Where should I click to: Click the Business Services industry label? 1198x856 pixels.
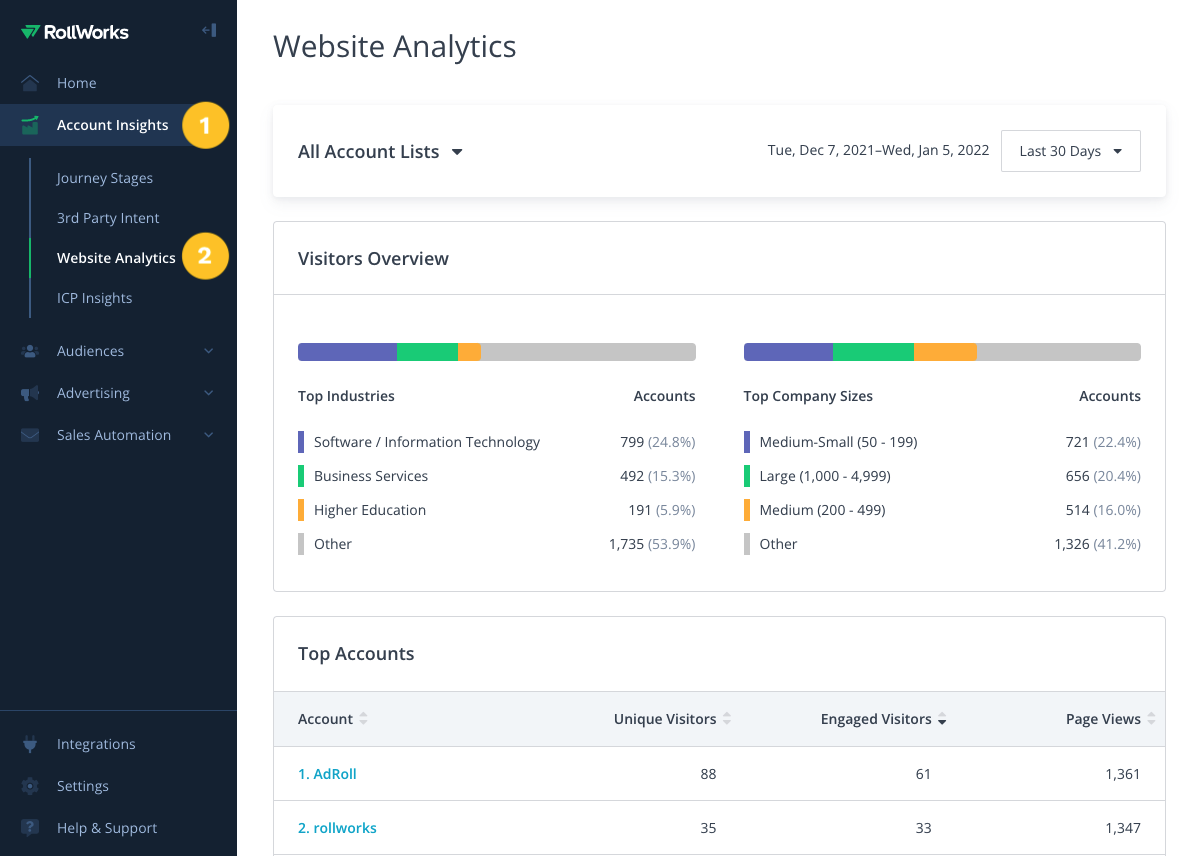(x=371, y=476)
